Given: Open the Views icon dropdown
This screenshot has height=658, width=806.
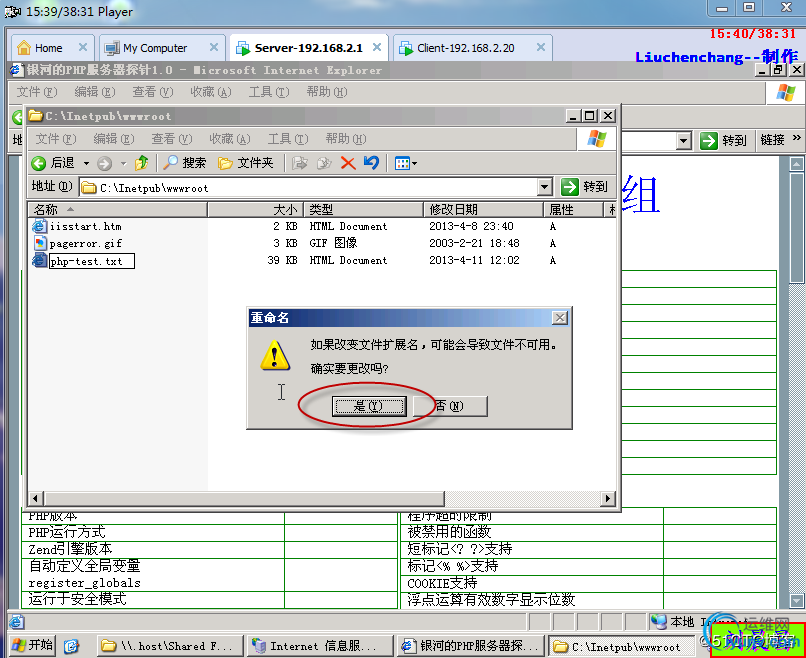Looking at the screenshot, I should pos(406,163).
